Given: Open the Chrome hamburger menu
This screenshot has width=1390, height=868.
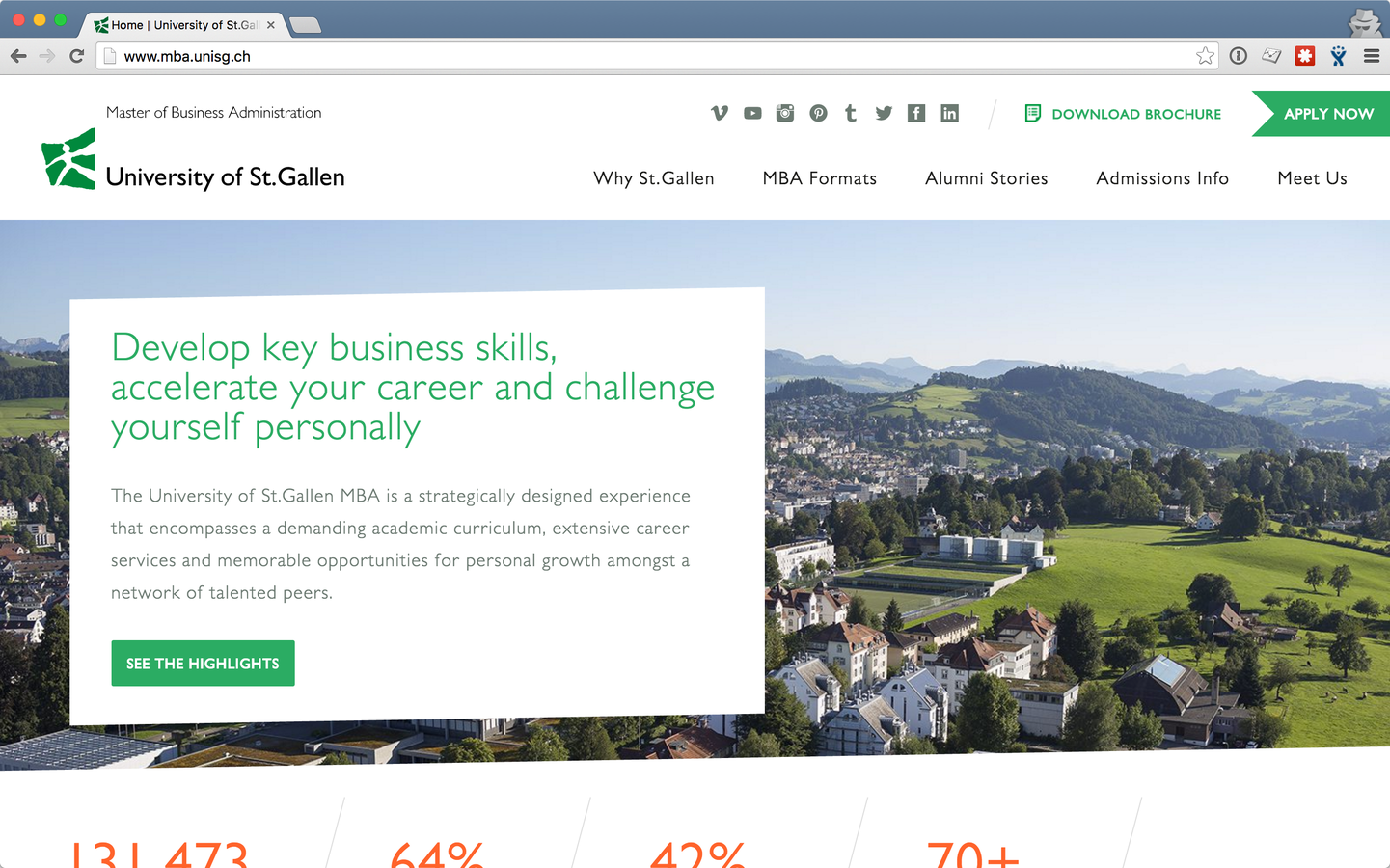Looking at the screenshot, I should (x=1371, y=56).
